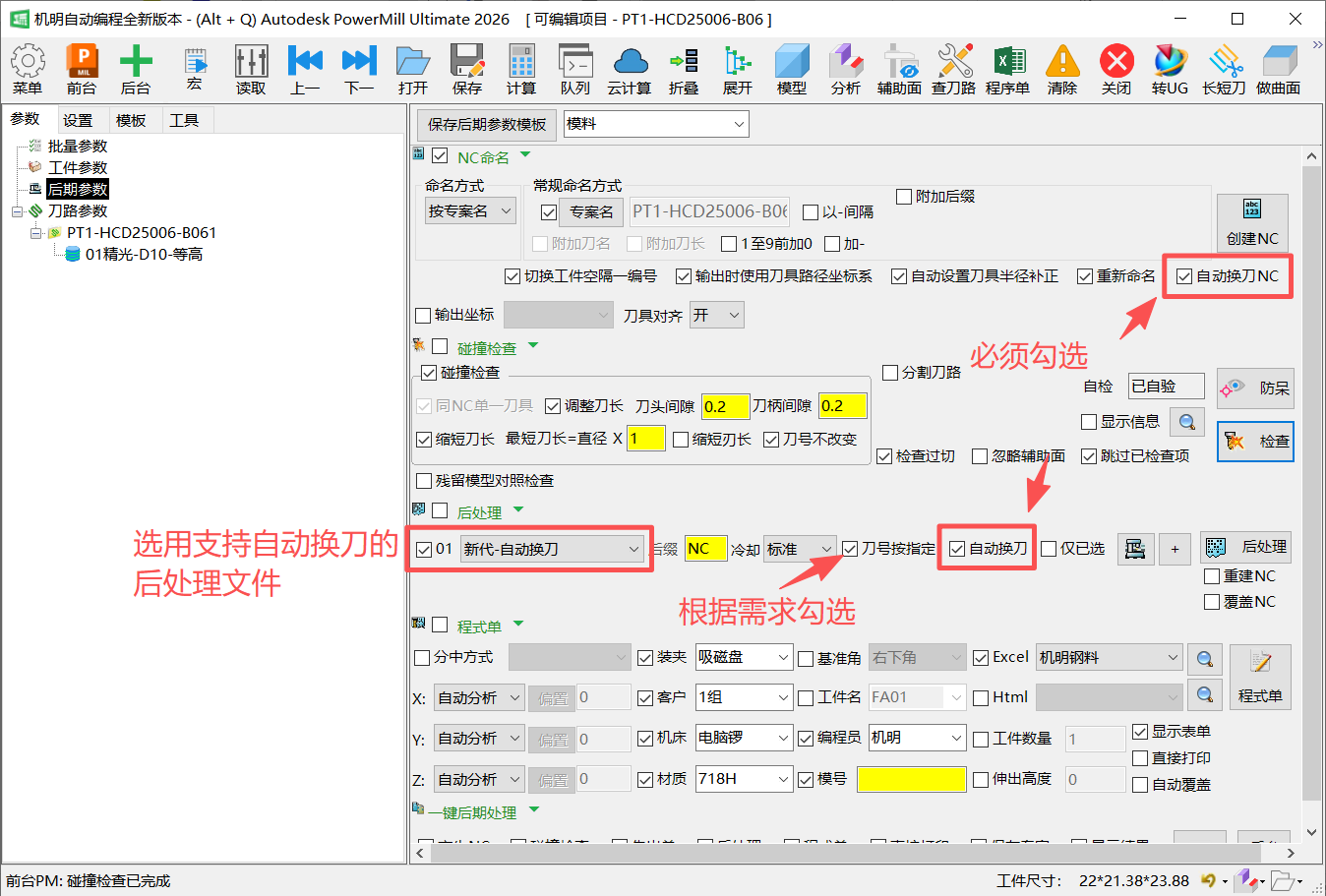
Task: Select 工件参数 in the tree
Action: click(78, 168)
